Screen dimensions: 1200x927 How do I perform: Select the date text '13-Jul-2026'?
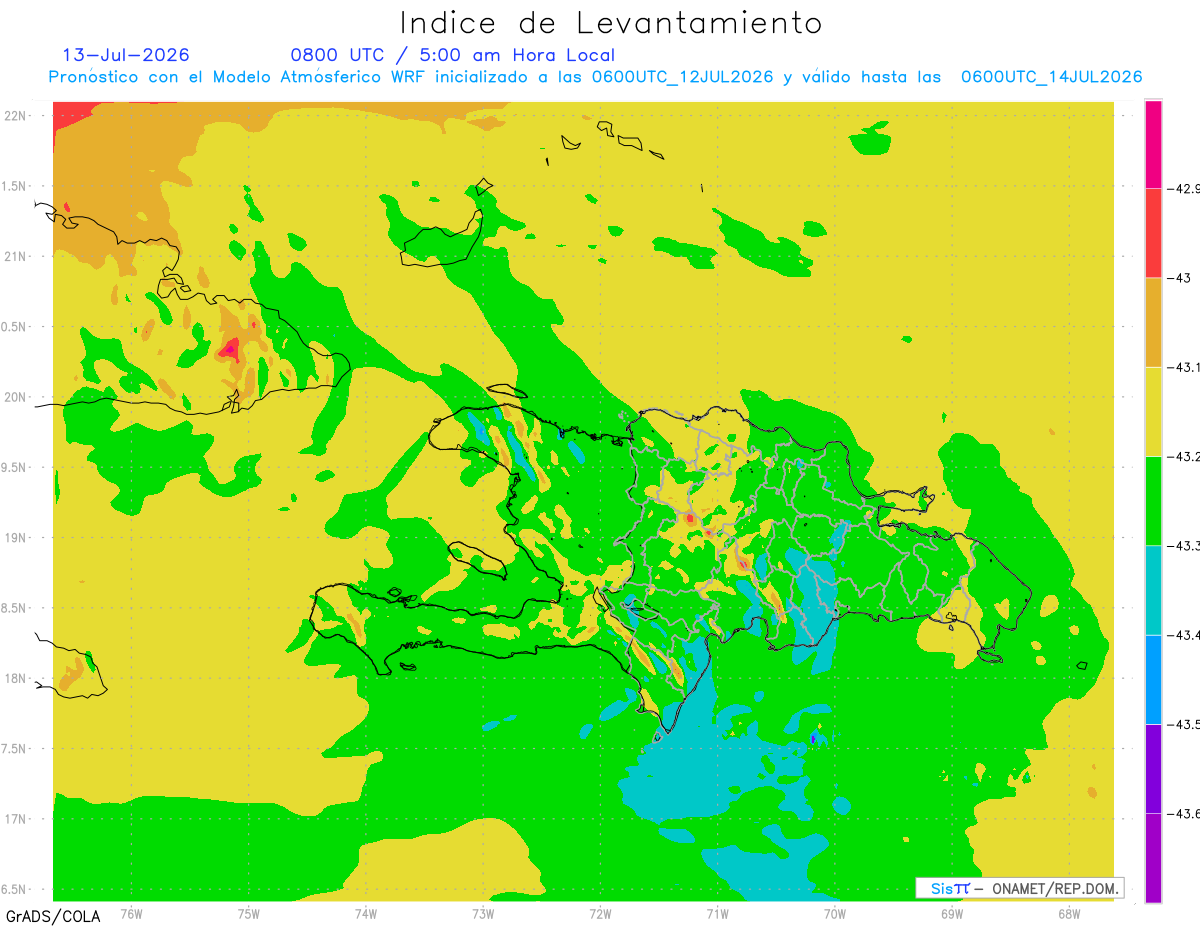coord(125,55)
